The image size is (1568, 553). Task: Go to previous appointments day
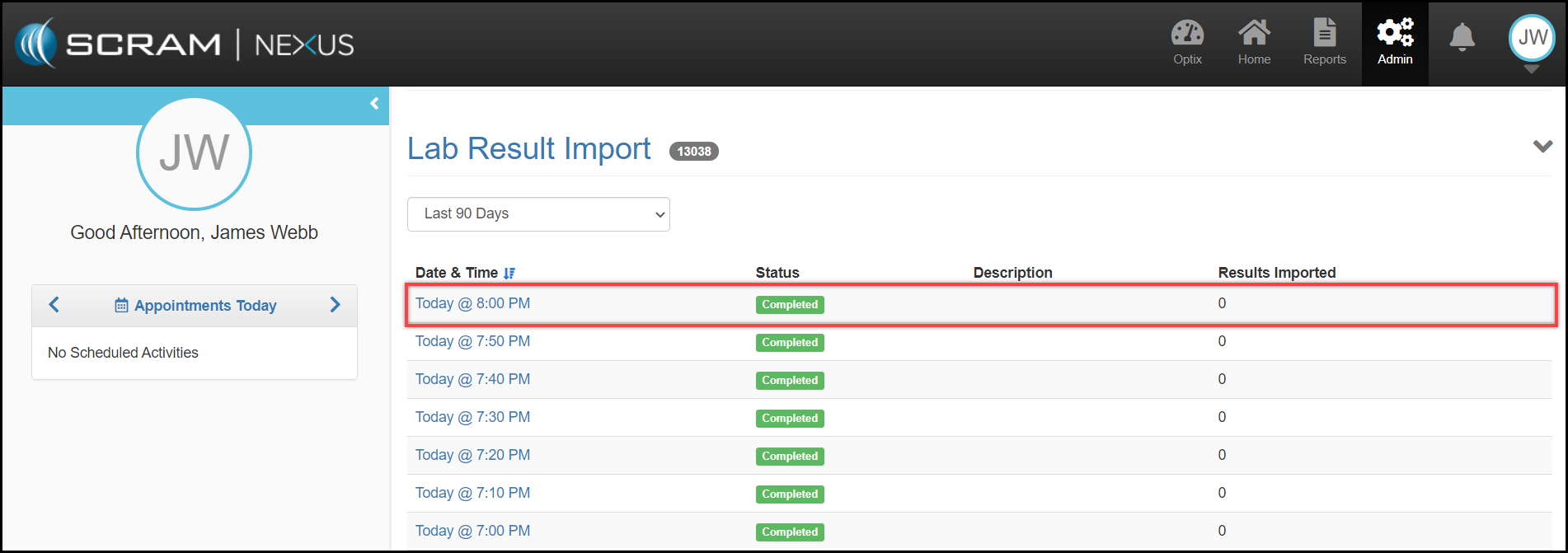54,305
